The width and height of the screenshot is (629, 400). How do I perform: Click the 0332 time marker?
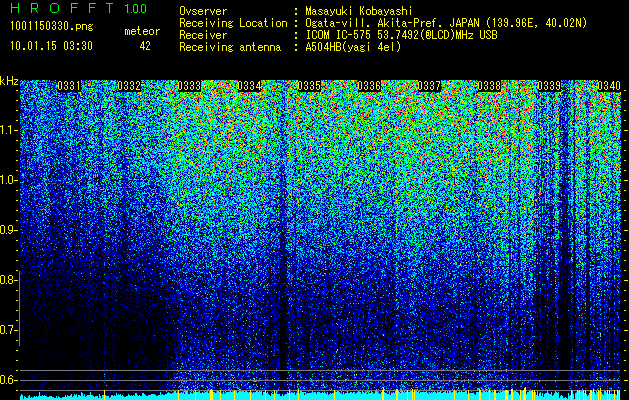(x=129, y=86)
